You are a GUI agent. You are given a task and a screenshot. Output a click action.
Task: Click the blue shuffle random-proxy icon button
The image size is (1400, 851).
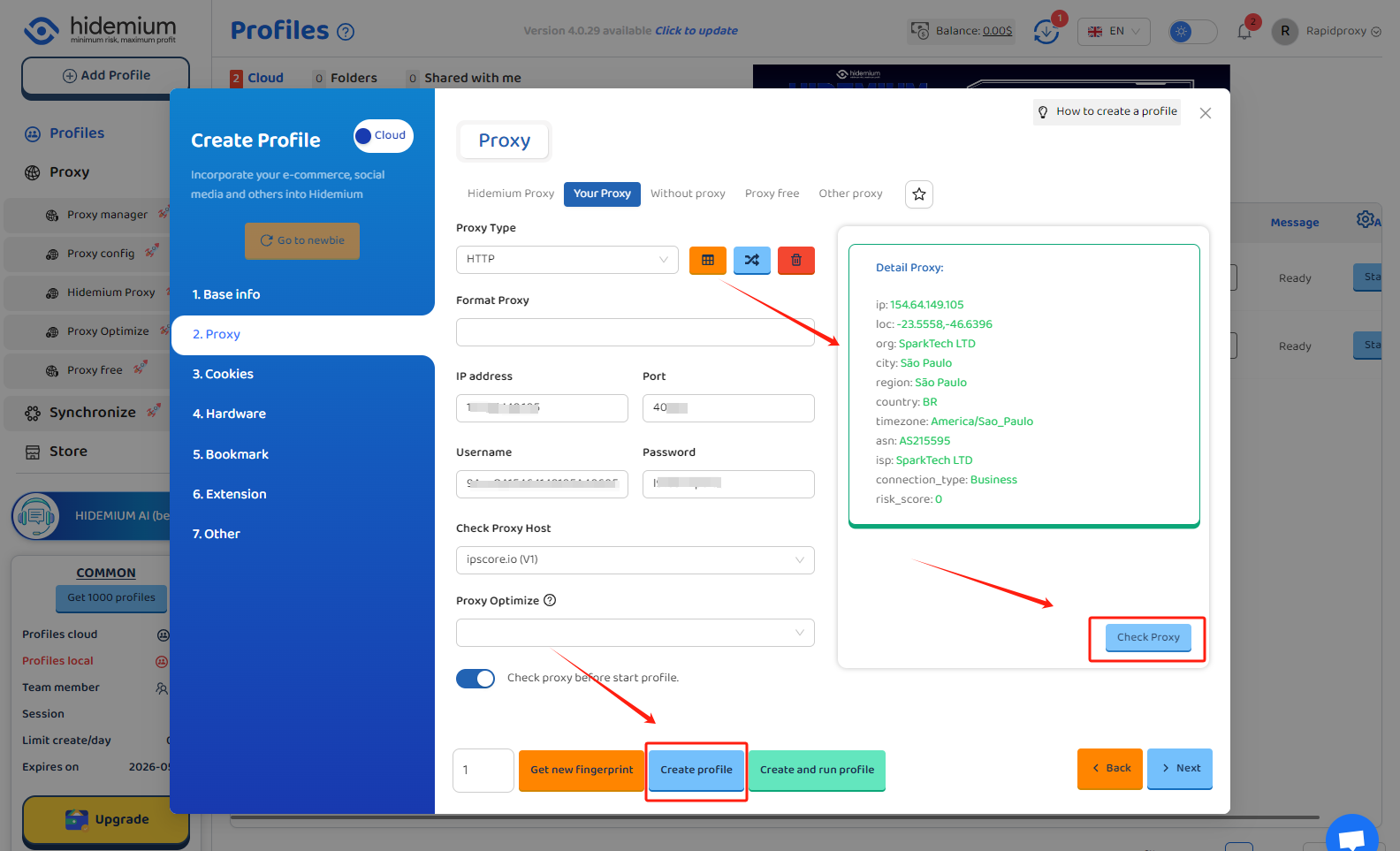click(x=752, y=260)
